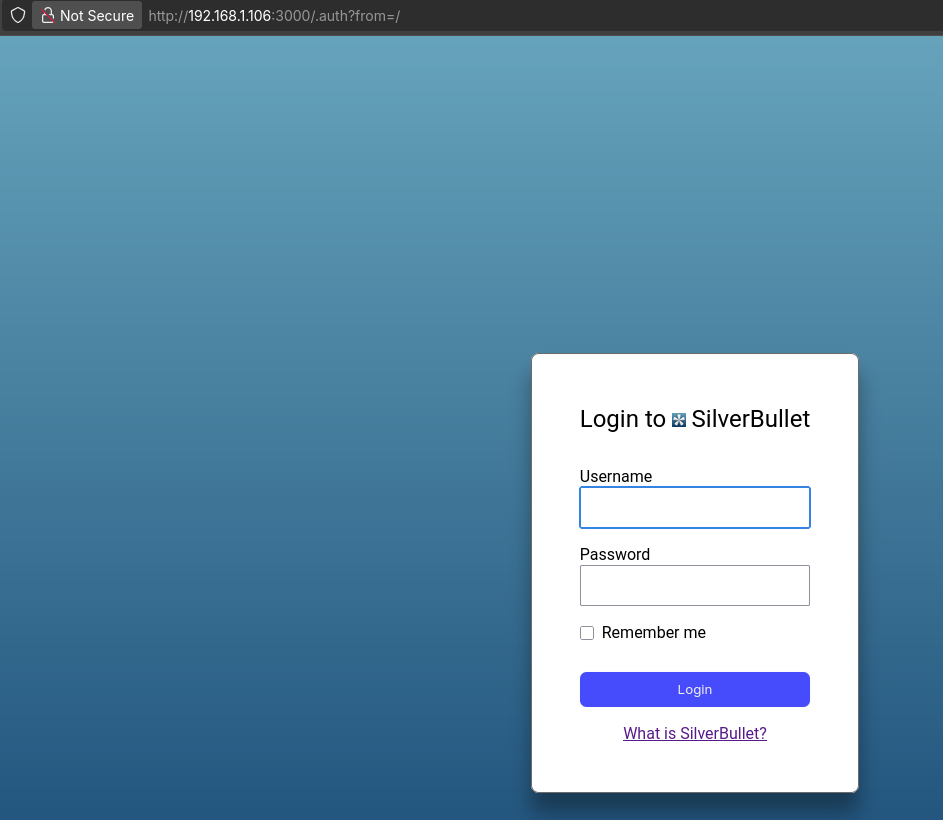Click the crossed-out padlock icon
943x820 pixels.
(47, 15)
